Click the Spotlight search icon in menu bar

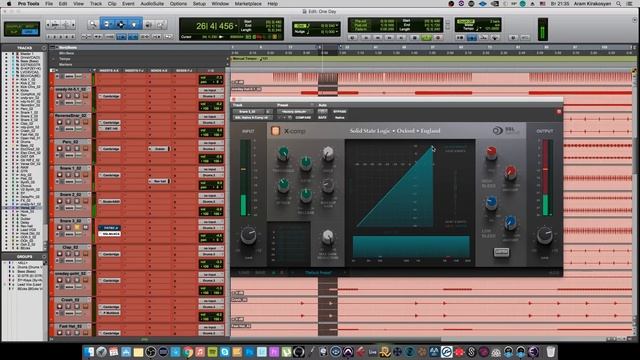(619, 4)
